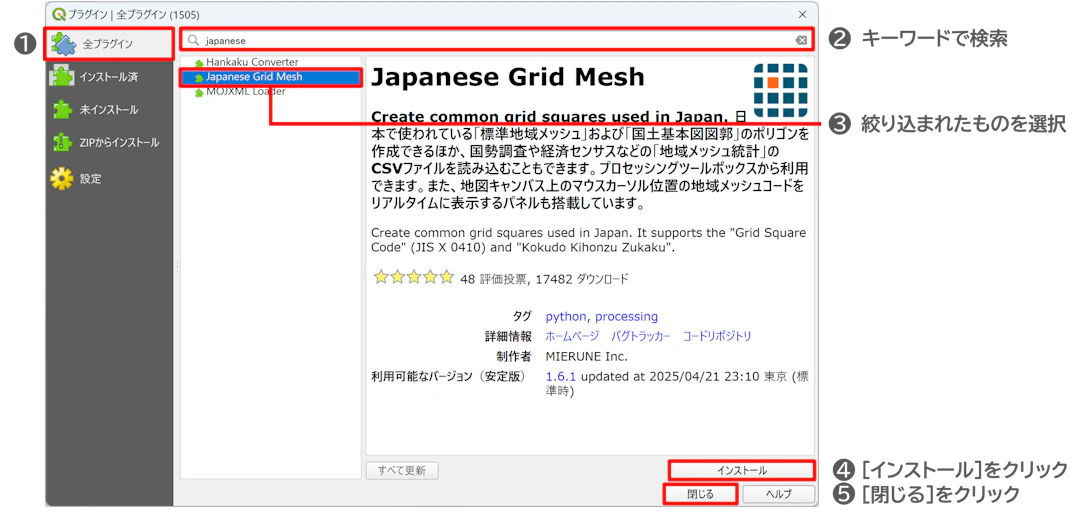Switch to the Installed (インストール済) tab
The image size is (1080, 520).
[x=110, y=76]
